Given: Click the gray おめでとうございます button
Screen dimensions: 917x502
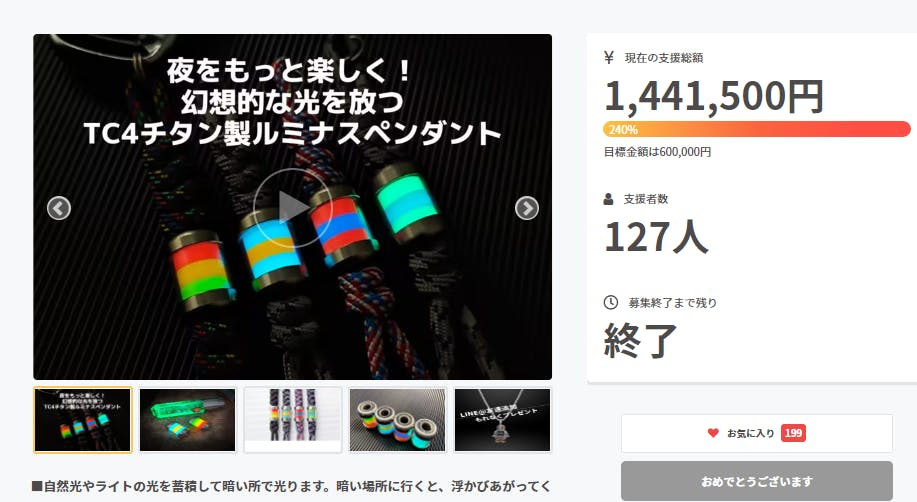Looking at the screenshot, I should [757, 481].
